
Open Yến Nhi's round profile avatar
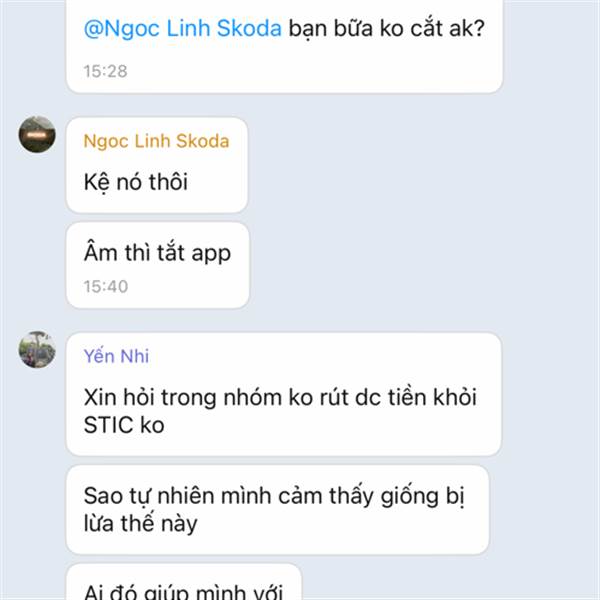(37, 350)
